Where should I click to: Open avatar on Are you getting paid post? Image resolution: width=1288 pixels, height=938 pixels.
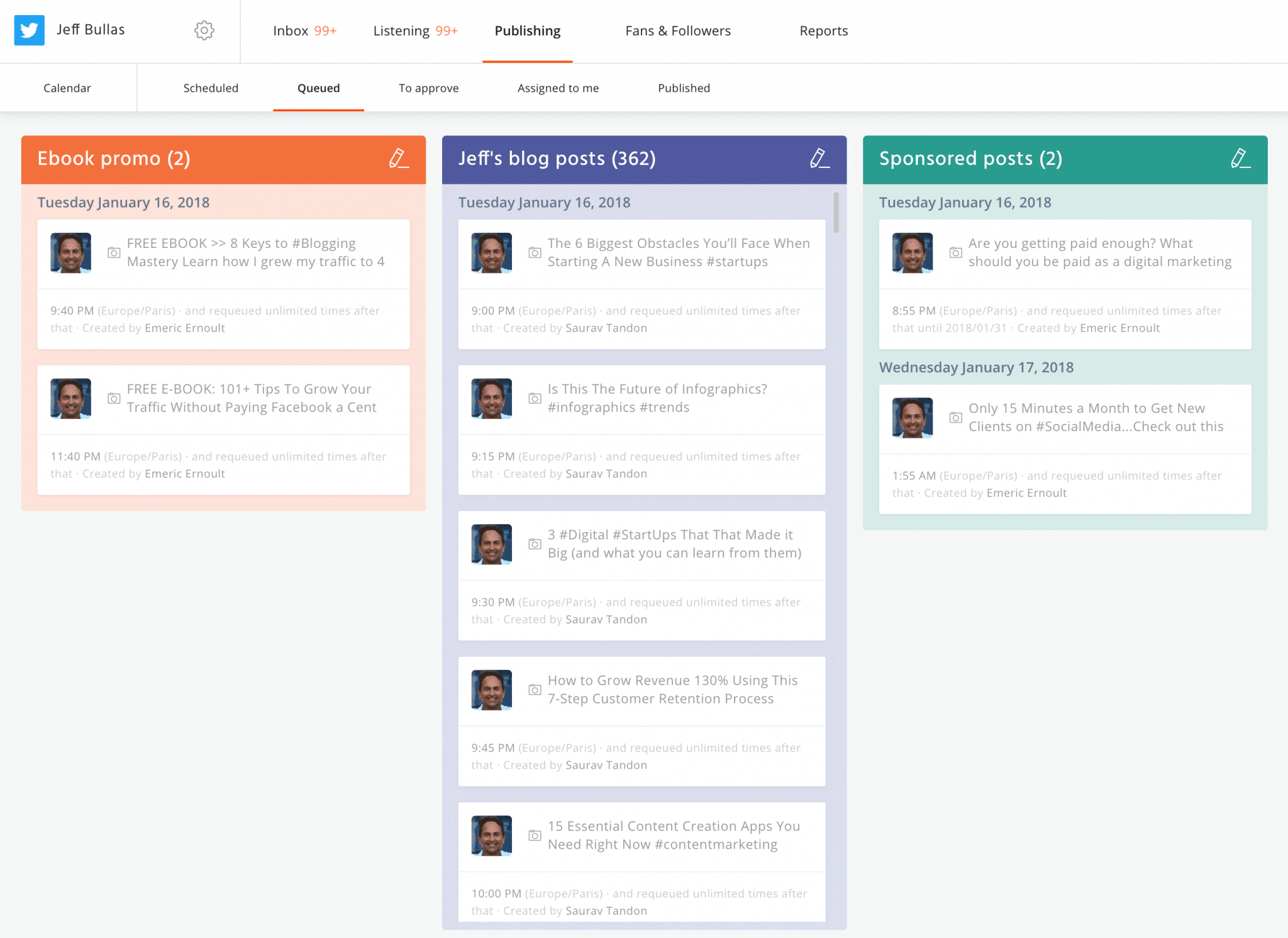click(912, 252)
